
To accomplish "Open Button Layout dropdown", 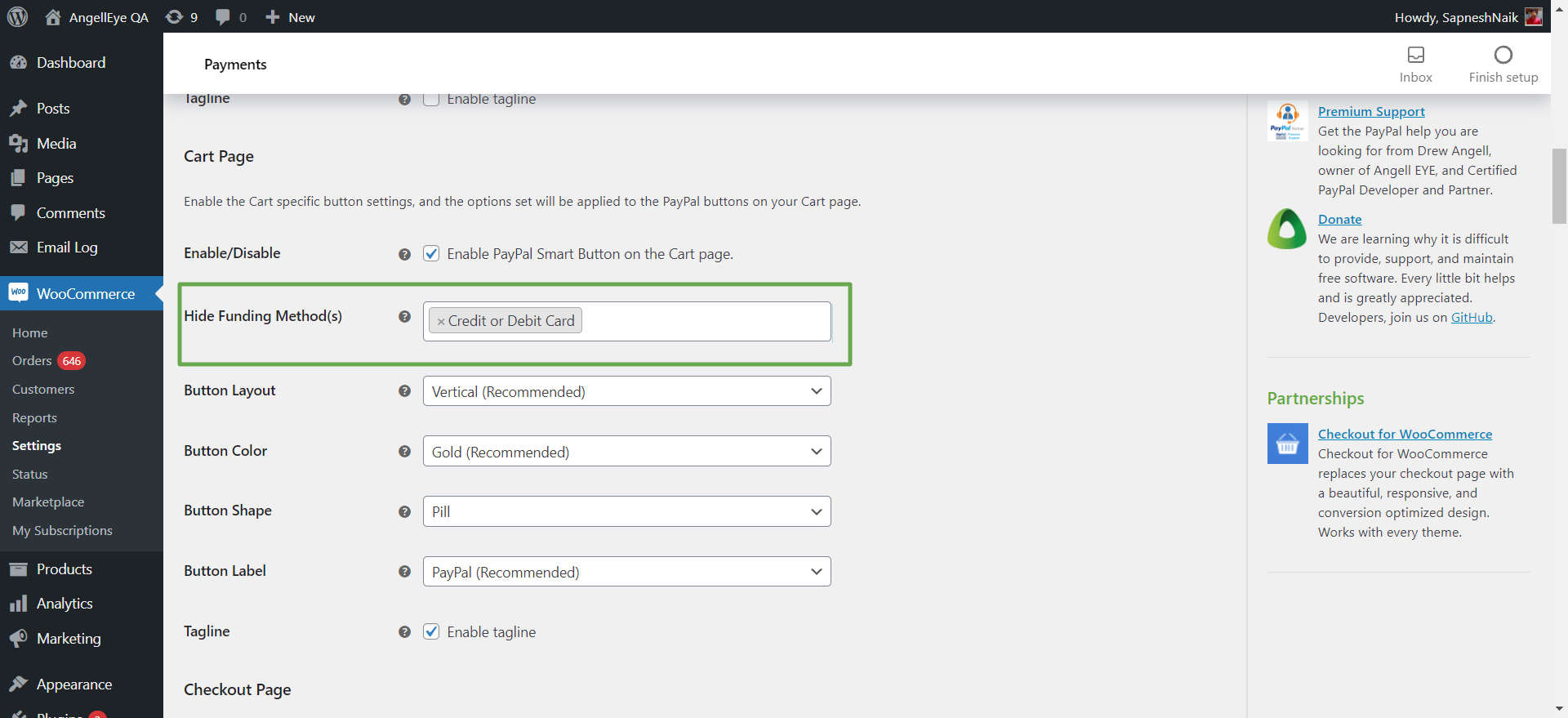I will [626, 391].
